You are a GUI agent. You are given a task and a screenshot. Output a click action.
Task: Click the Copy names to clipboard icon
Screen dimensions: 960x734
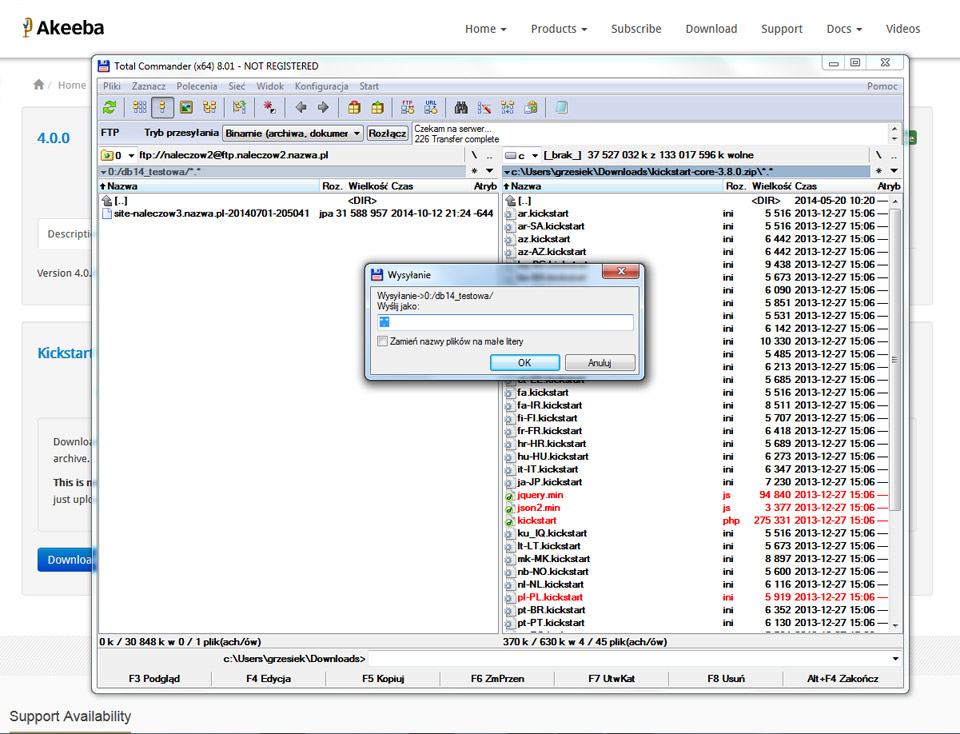tap(531, 108)
